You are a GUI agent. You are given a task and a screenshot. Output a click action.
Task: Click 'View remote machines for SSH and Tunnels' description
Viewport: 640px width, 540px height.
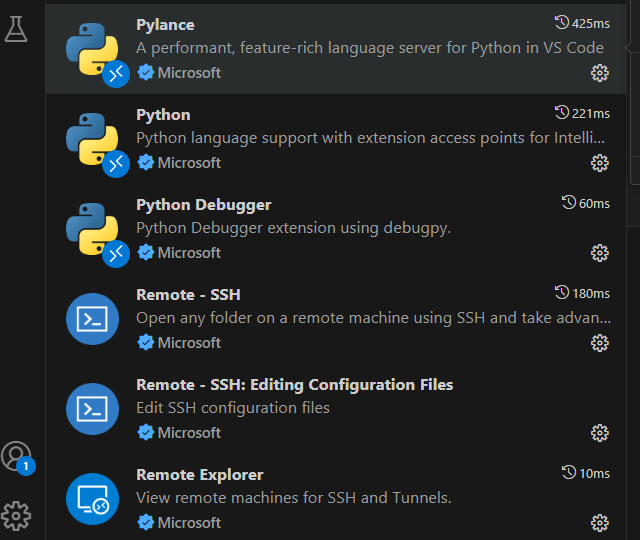[293, 498]
